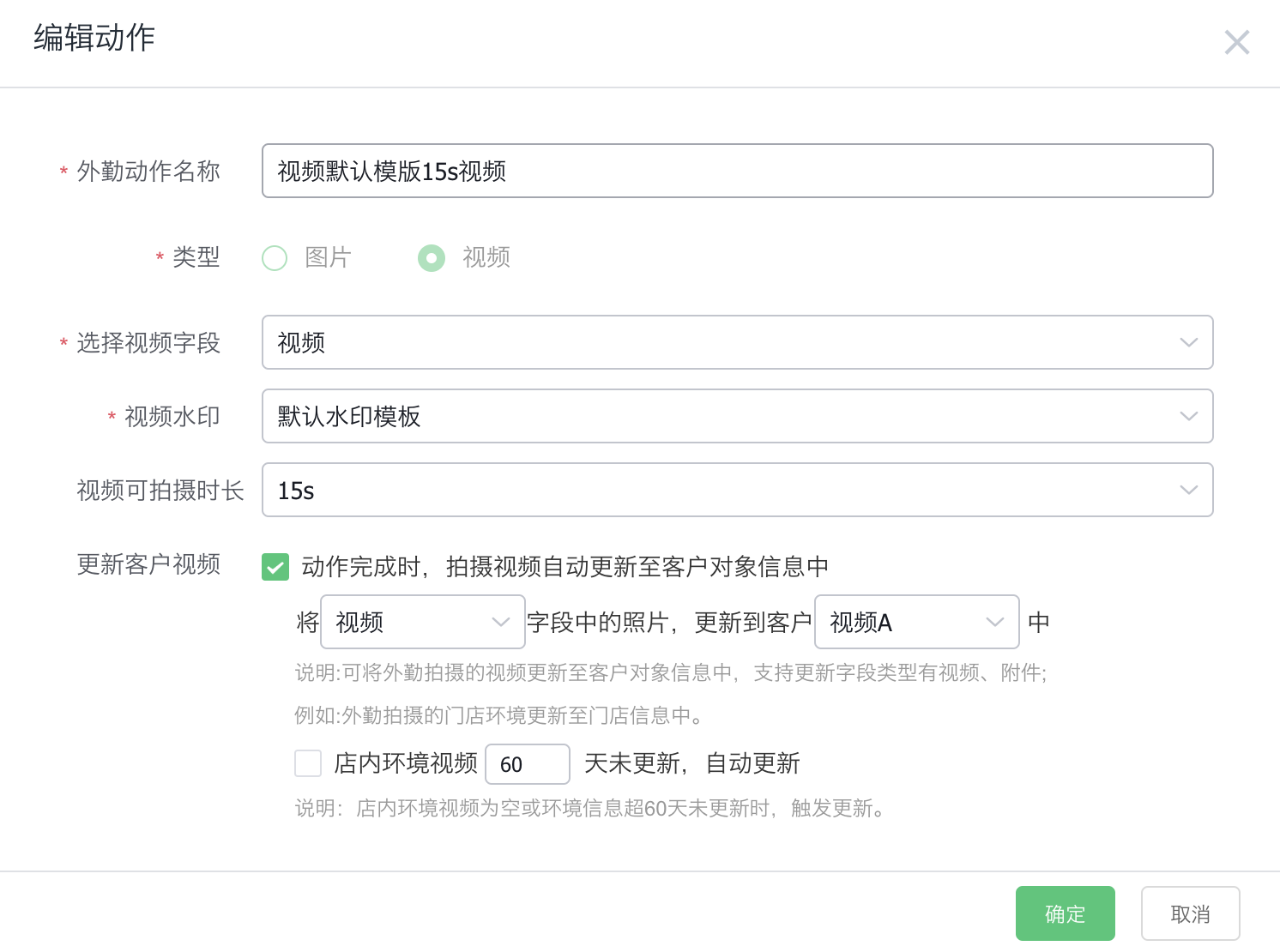Expand the 视频水印 watermark template dropdown

point(737,416)
